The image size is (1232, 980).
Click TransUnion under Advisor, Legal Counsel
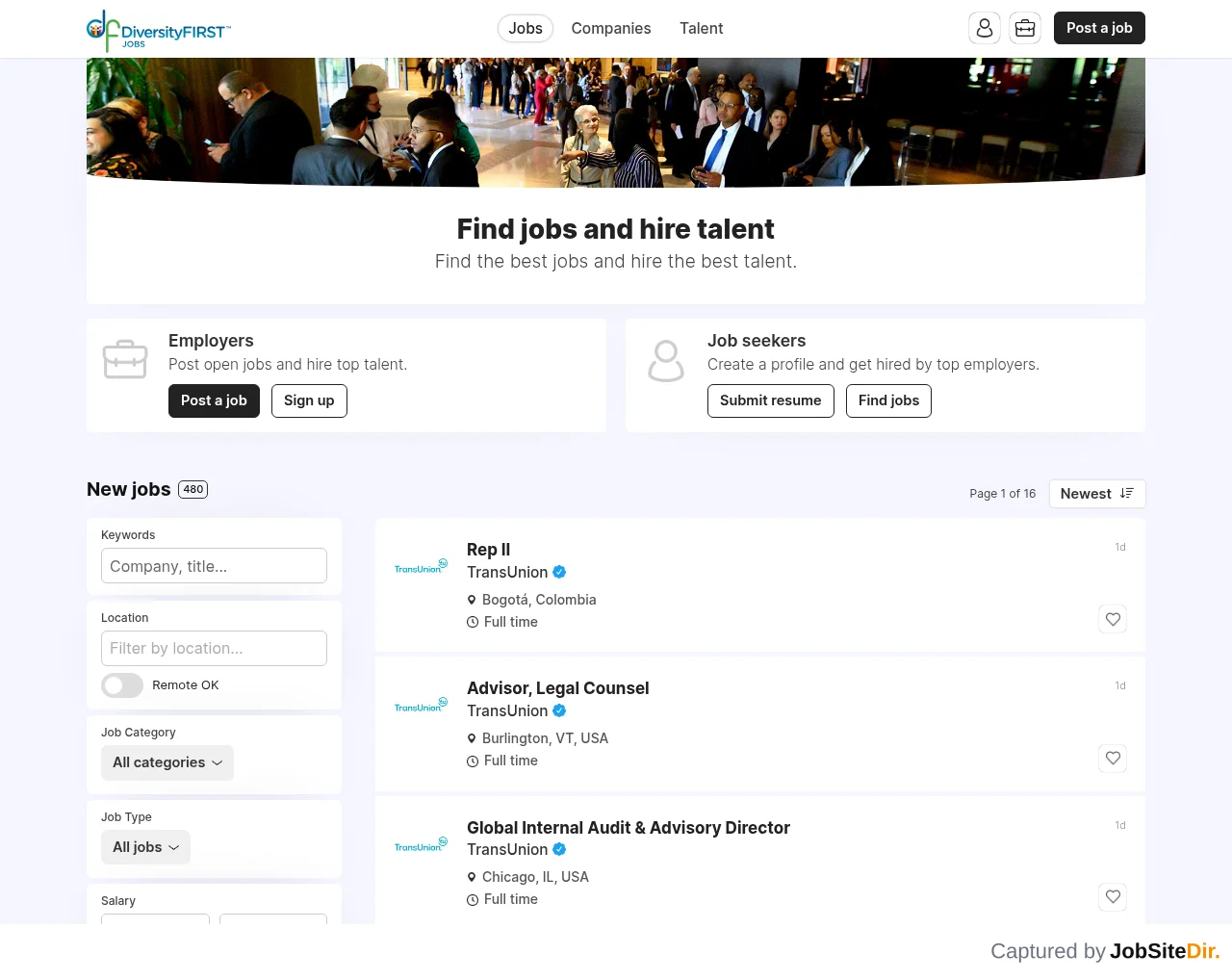tap(507, 710)
